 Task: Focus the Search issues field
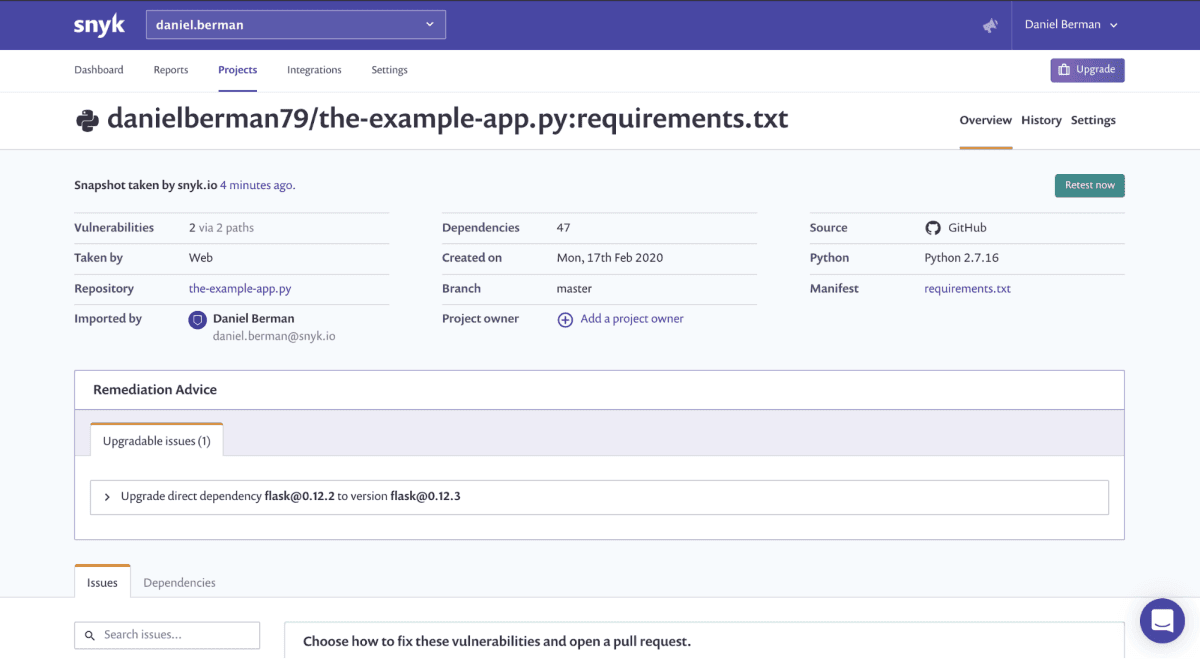coord(167,635)
